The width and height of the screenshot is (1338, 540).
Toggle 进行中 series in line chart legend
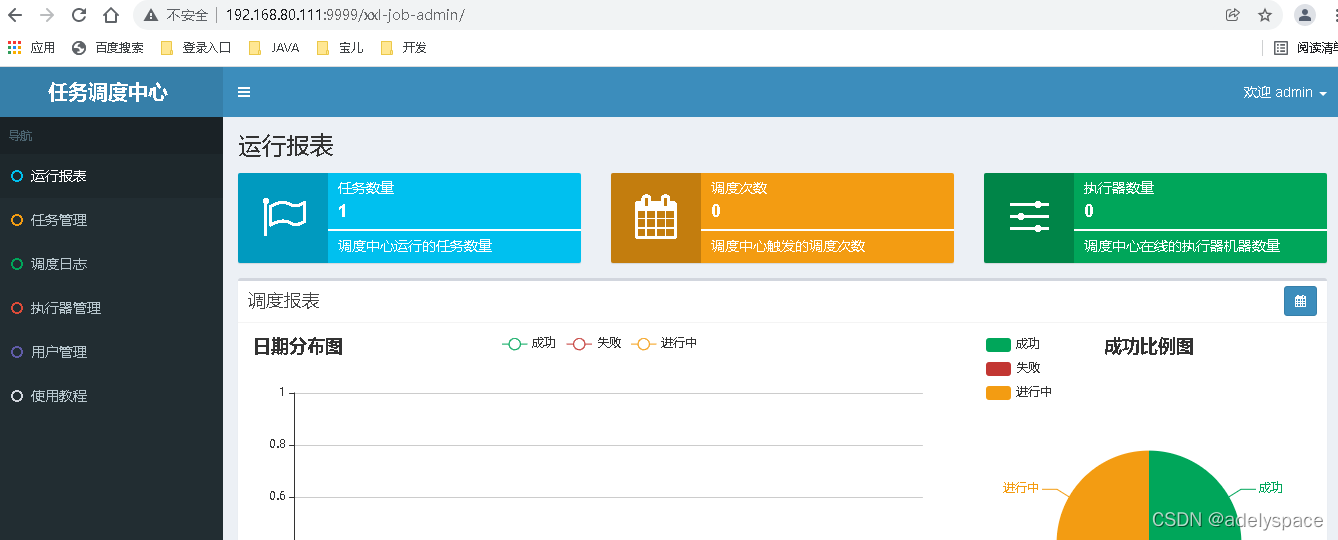point(664,343)
